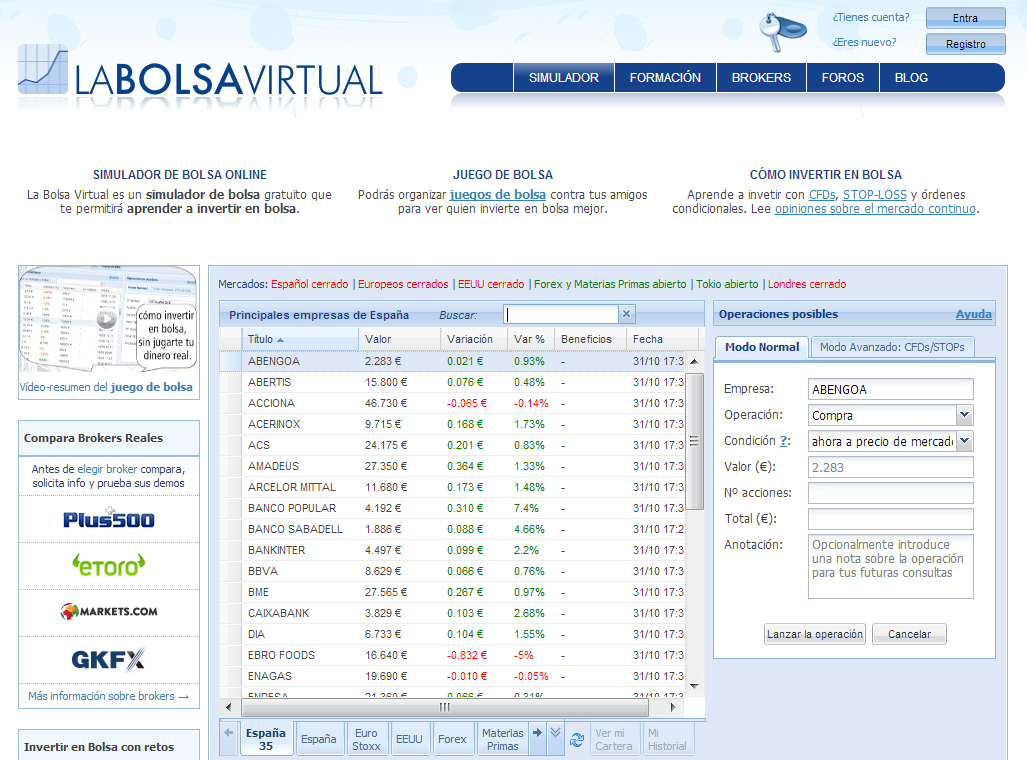The height and width of the screenshot is (760, 1027).
Task: Click the refresh quotes icon
Action: click(x=577, y=740)
